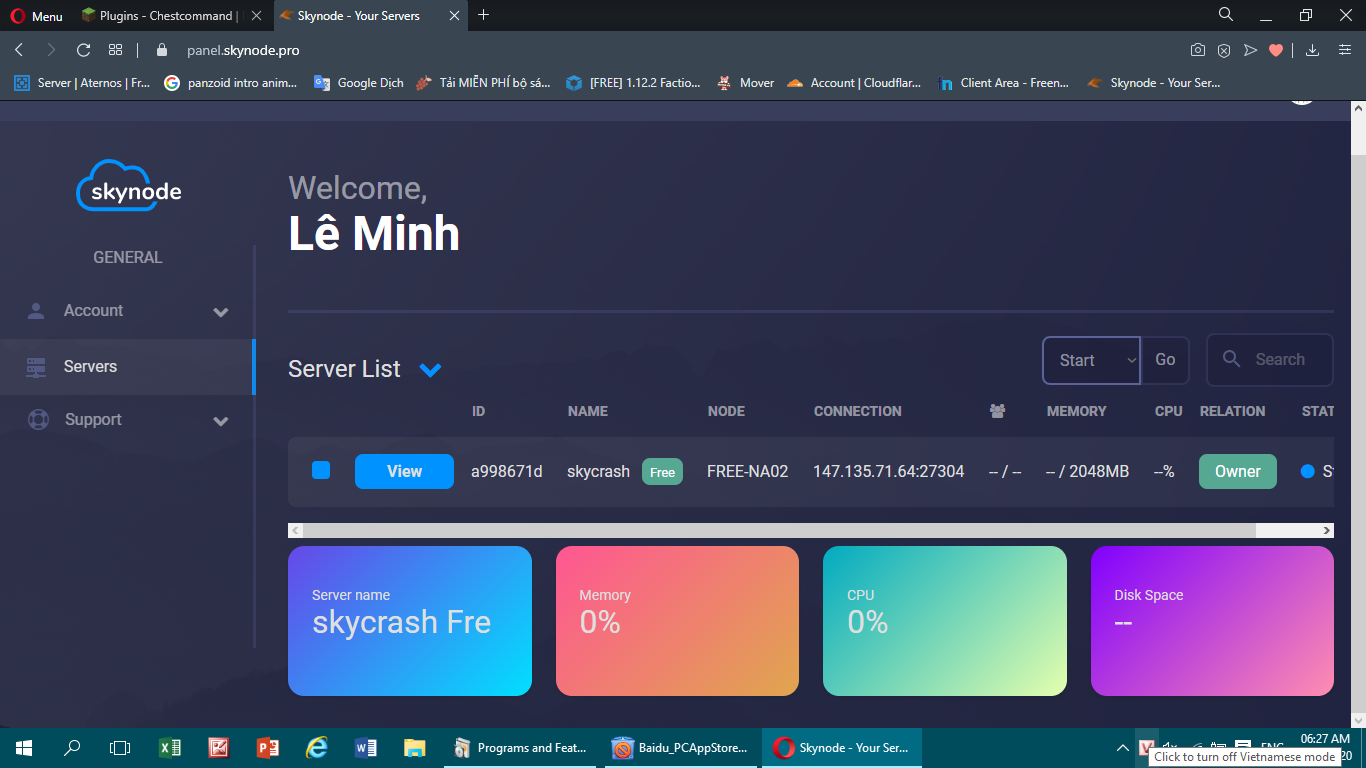
Task: Open the [FREE] 1.12.2 Factio bookmark
Action: (634, 83)
